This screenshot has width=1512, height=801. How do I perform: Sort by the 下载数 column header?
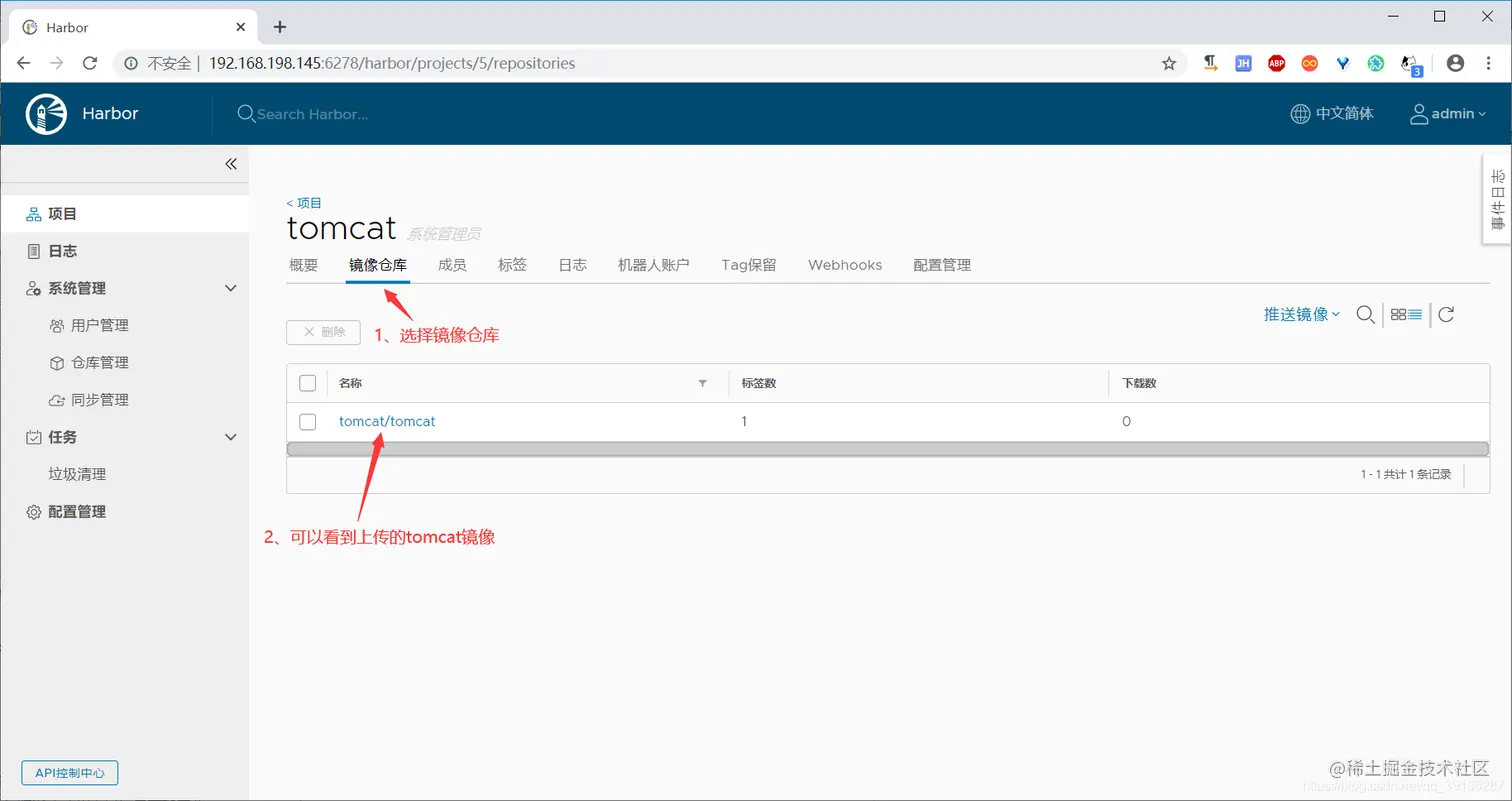click(x=1139, y=383)
